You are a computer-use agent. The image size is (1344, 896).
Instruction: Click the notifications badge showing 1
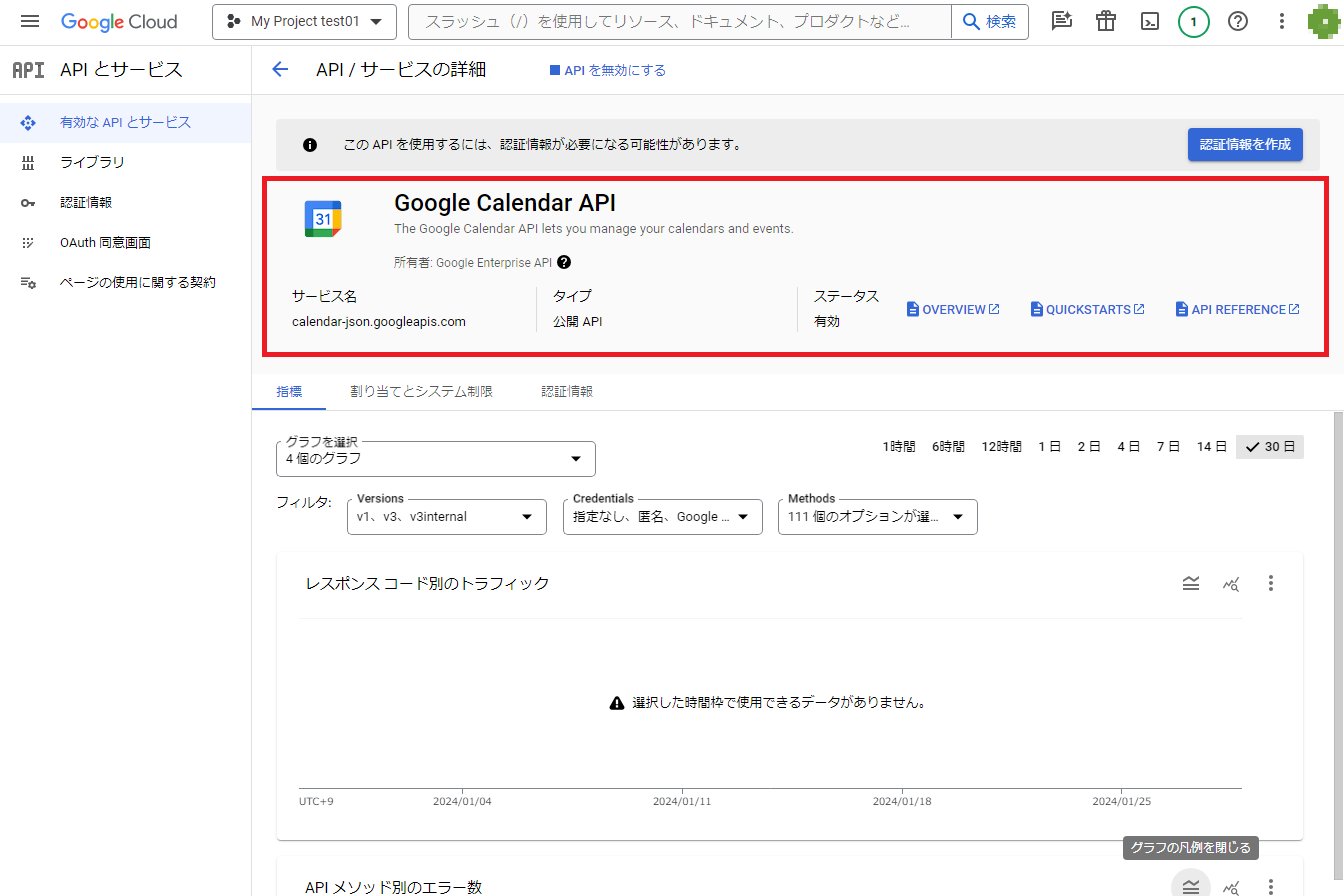pyautogui.click(x=1193, y=21)
